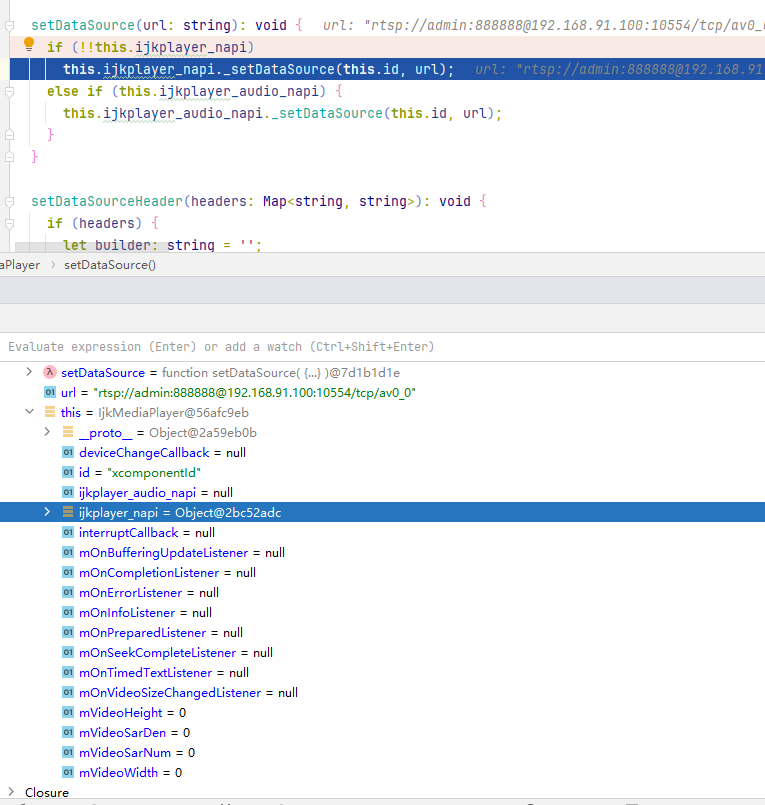The image size is (765, 805).
Task: Focus the Evaluate expression input field
Action: (382, 347)
